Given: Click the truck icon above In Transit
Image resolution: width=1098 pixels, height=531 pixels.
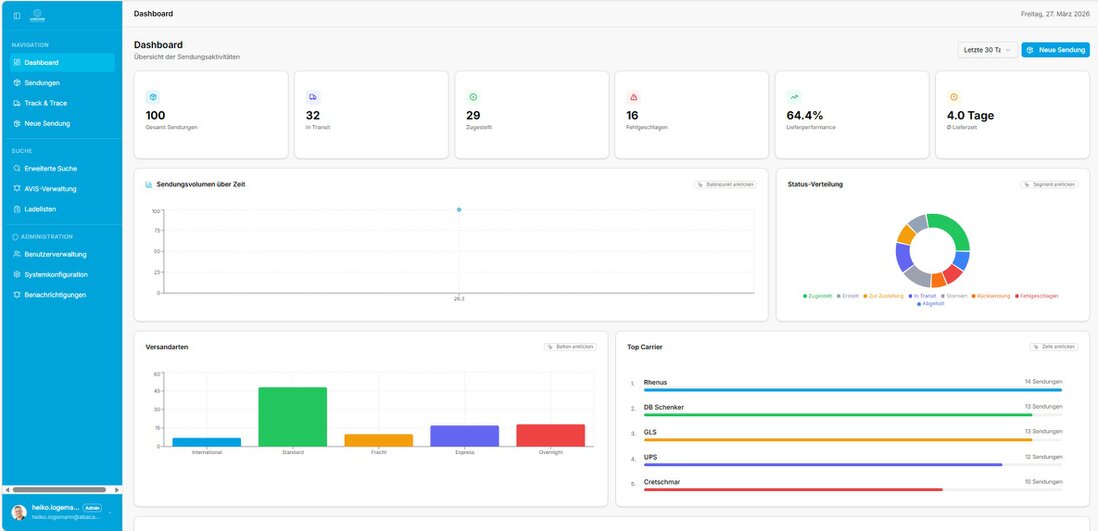Looking at the screenshot, I should 313,97.
